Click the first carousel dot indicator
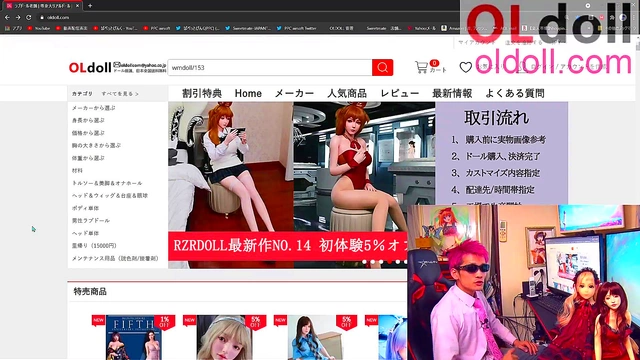The image size is (640, 360). coord(364,262)
